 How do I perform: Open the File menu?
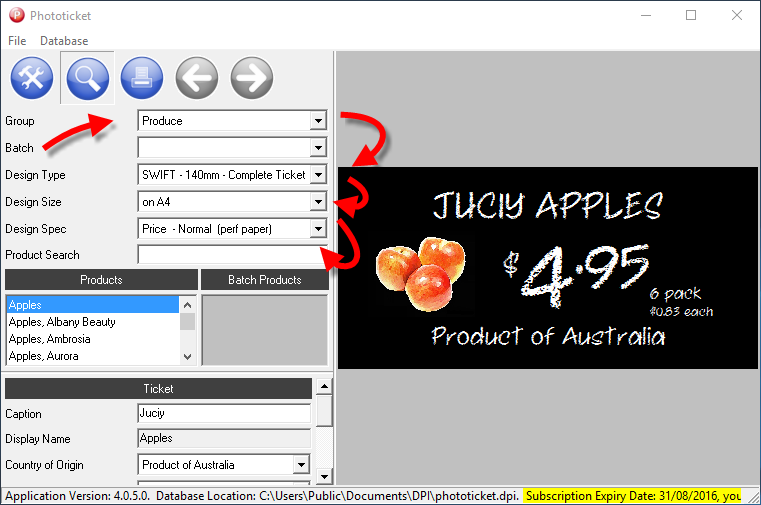coord(17,41)
